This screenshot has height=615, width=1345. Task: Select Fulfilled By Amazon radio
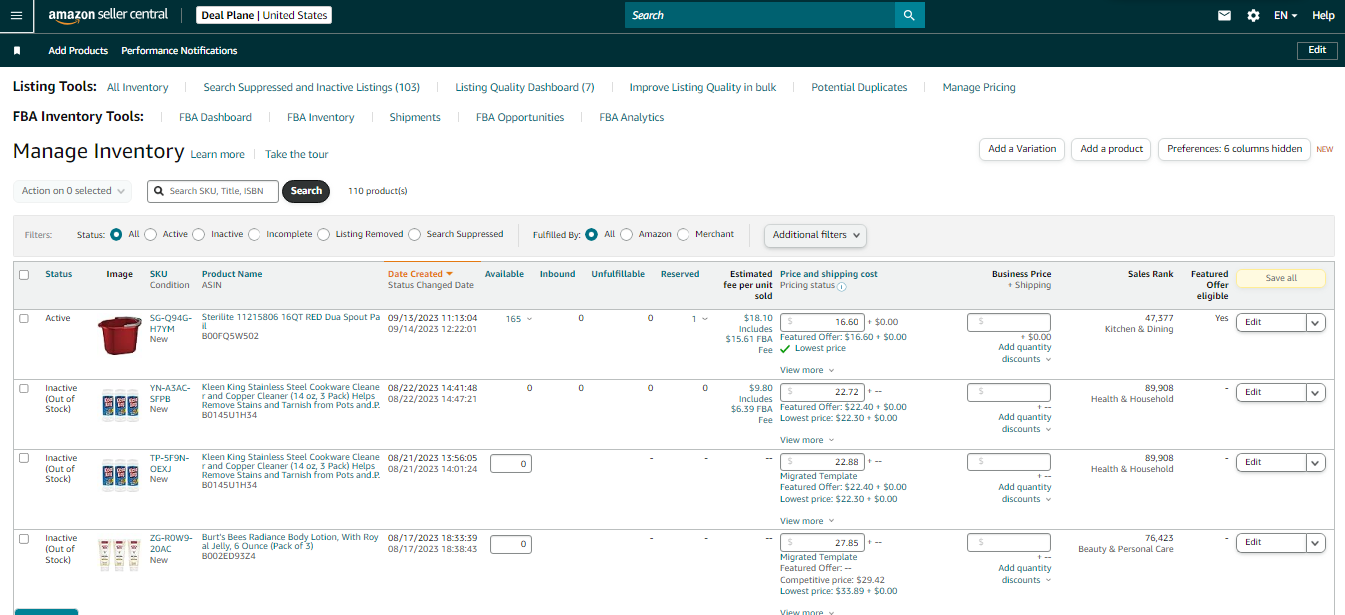tap(626, 234)
